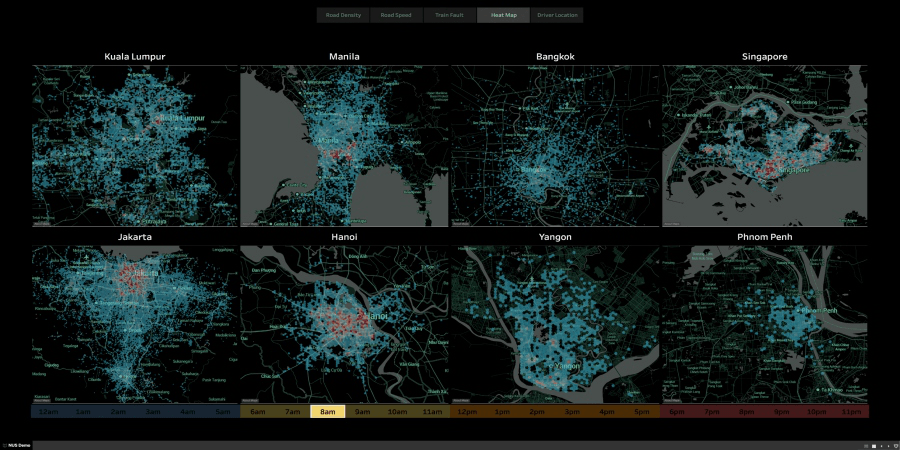Click the Jakarta heat map panel
The image size is (900, 450).
tap(135, 324)
